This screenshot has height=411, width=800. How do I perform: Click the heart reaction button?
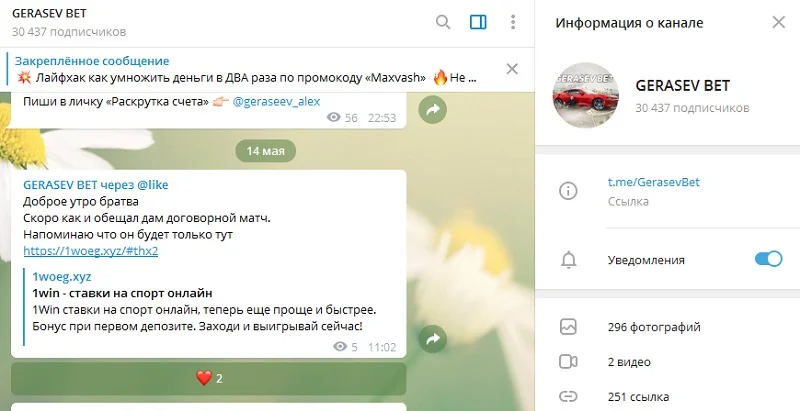209,378
